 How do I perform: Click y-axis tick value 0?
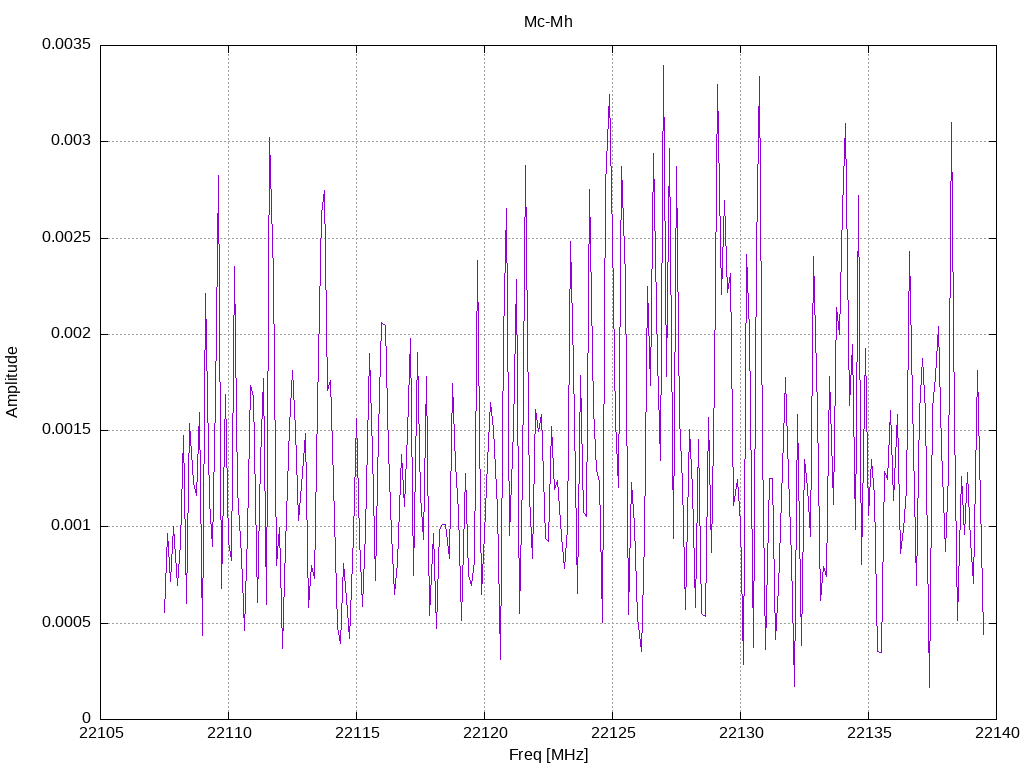point(87,718)
